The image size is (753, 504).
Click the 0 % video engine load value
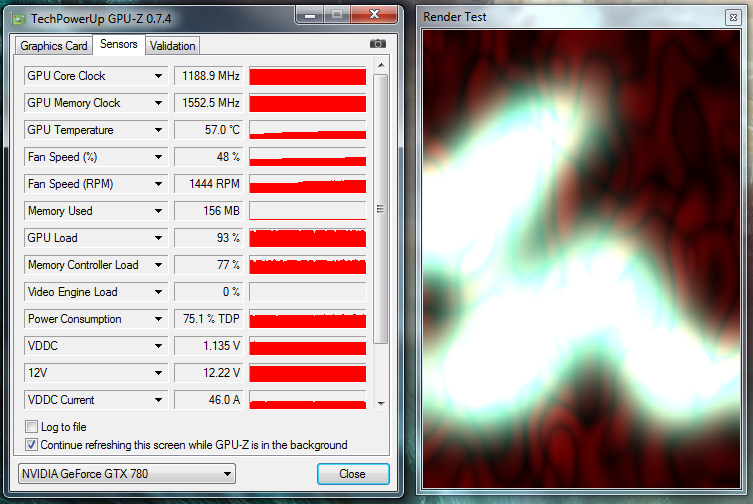point(208,292)
